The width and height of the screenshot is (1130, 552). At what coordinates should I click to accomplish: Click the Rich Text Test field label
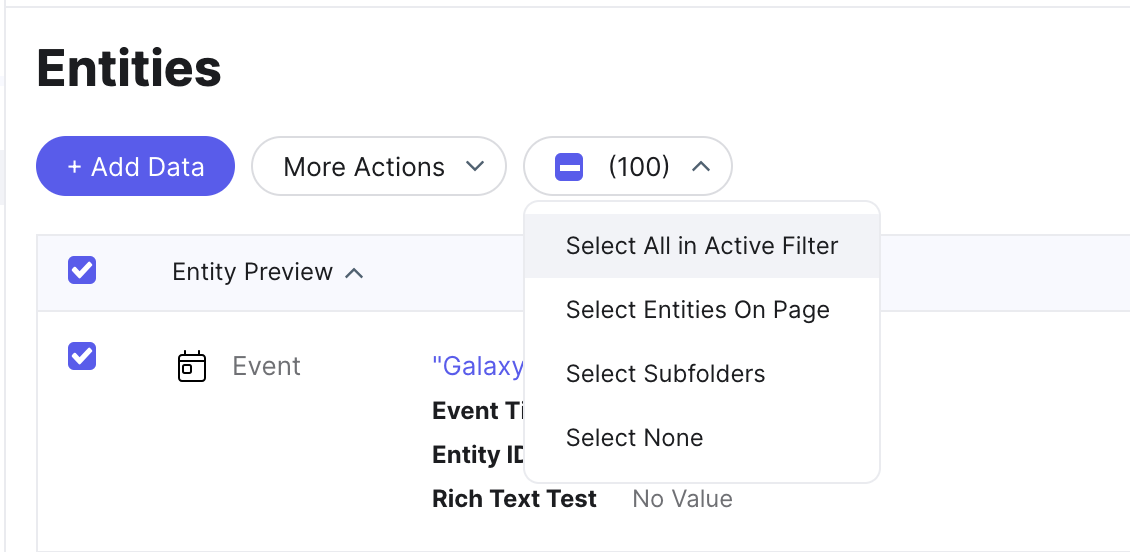tap(514, 499)
